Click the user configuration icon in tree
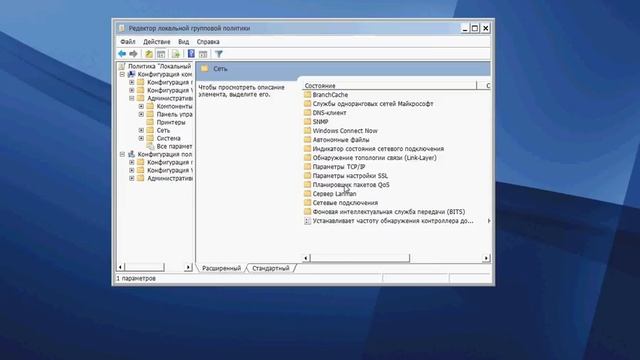Image resolution: width=640 pixels, height=360 pixels. (131, 154)
